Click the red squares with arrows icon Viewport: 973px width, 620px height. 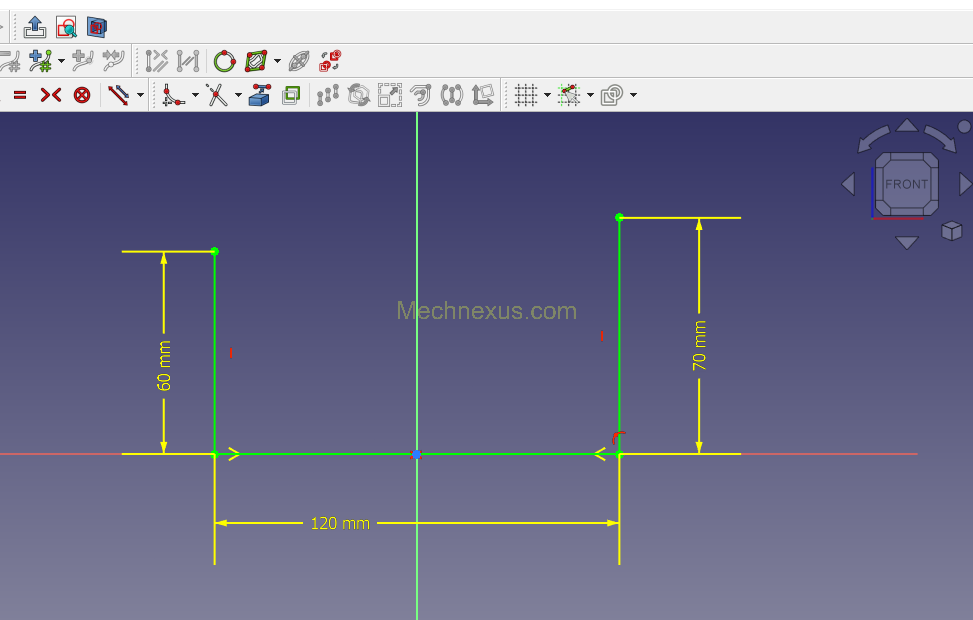tap(330, 61)
